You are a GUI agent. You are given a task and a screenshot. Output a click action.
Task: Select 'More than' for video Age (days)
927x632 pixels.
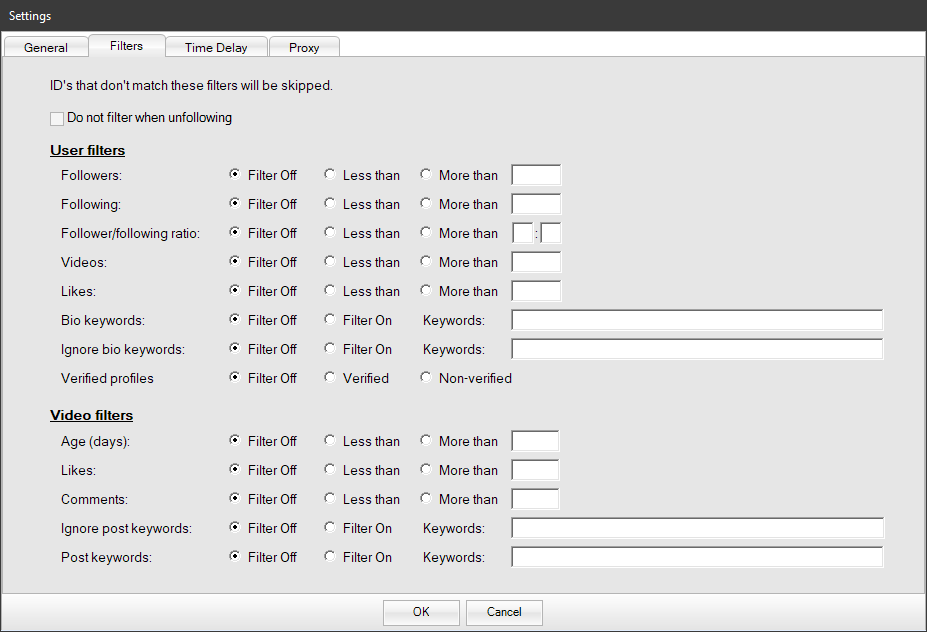pyautogui.click(x=426, y=441)
